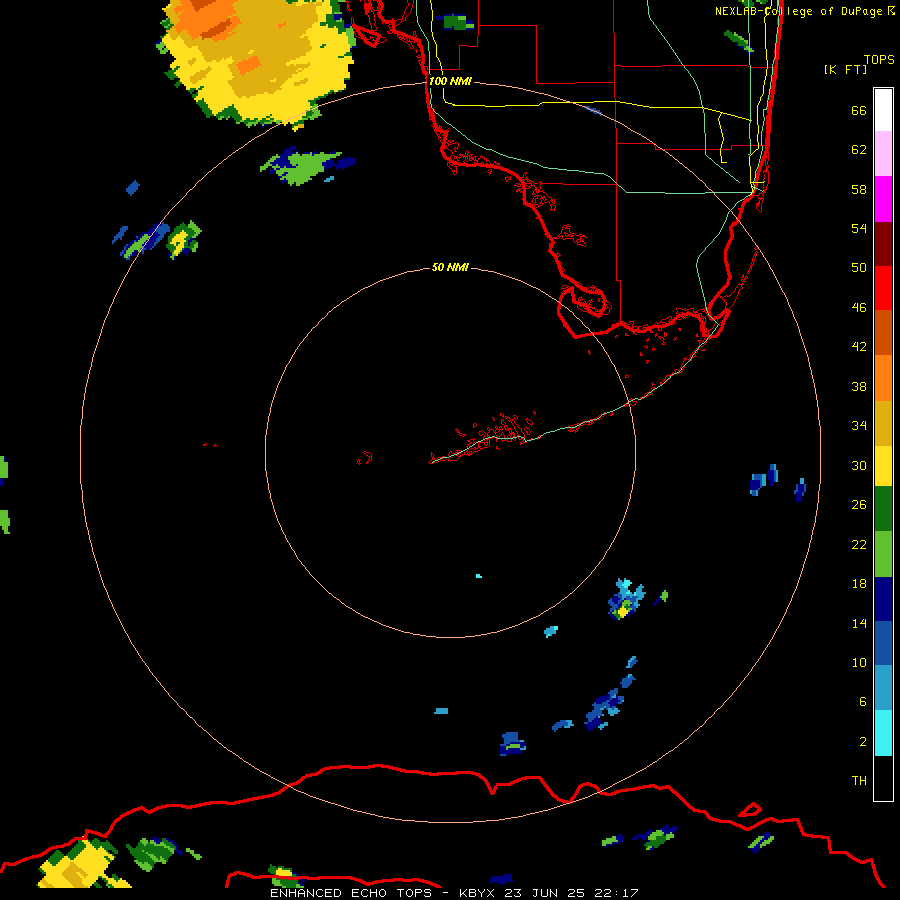The height and width of the screenshot is (900, 900).
Task: Select the "62" scale value
Action: [859, 150]
